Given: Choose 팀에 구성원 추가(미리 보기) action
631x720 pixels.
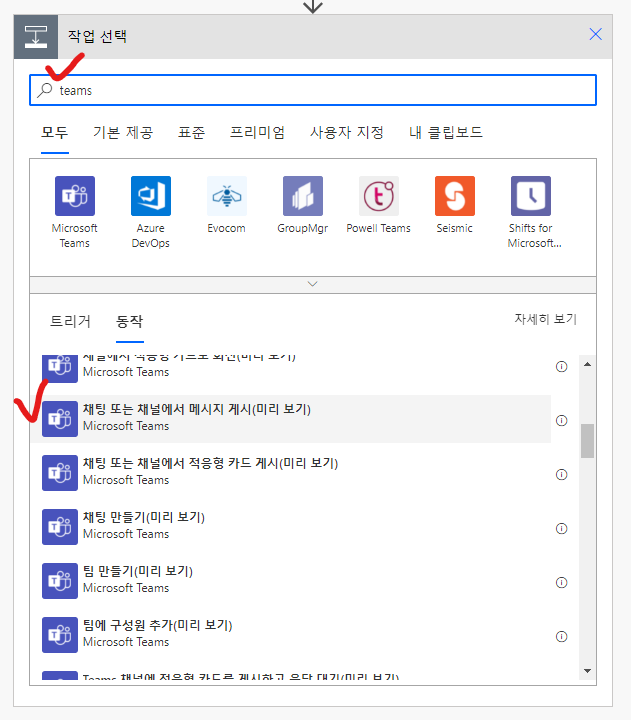Looking at the screenshot, I should [291, 635].
